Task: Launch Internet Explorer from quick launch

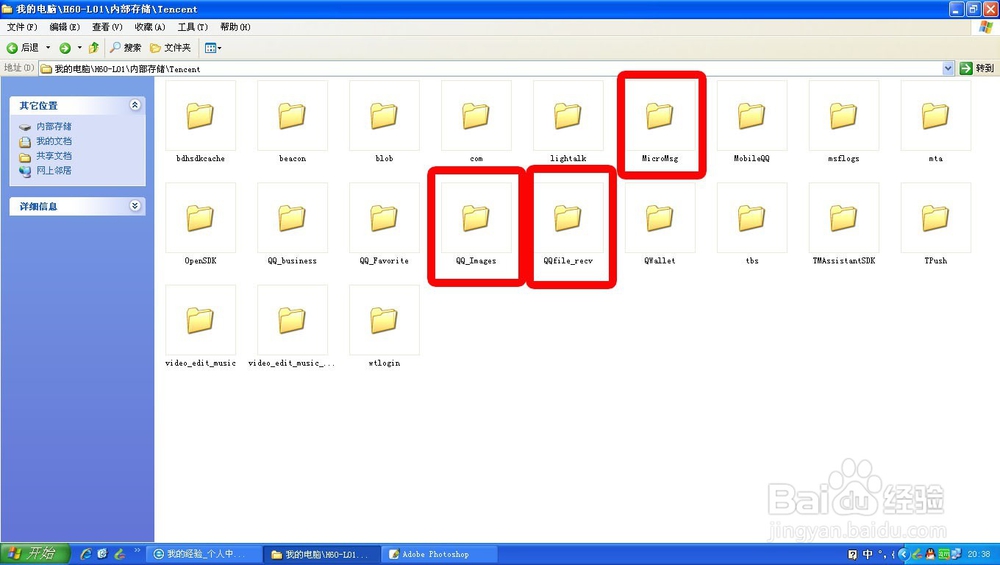Action: [x=85, y=554]
